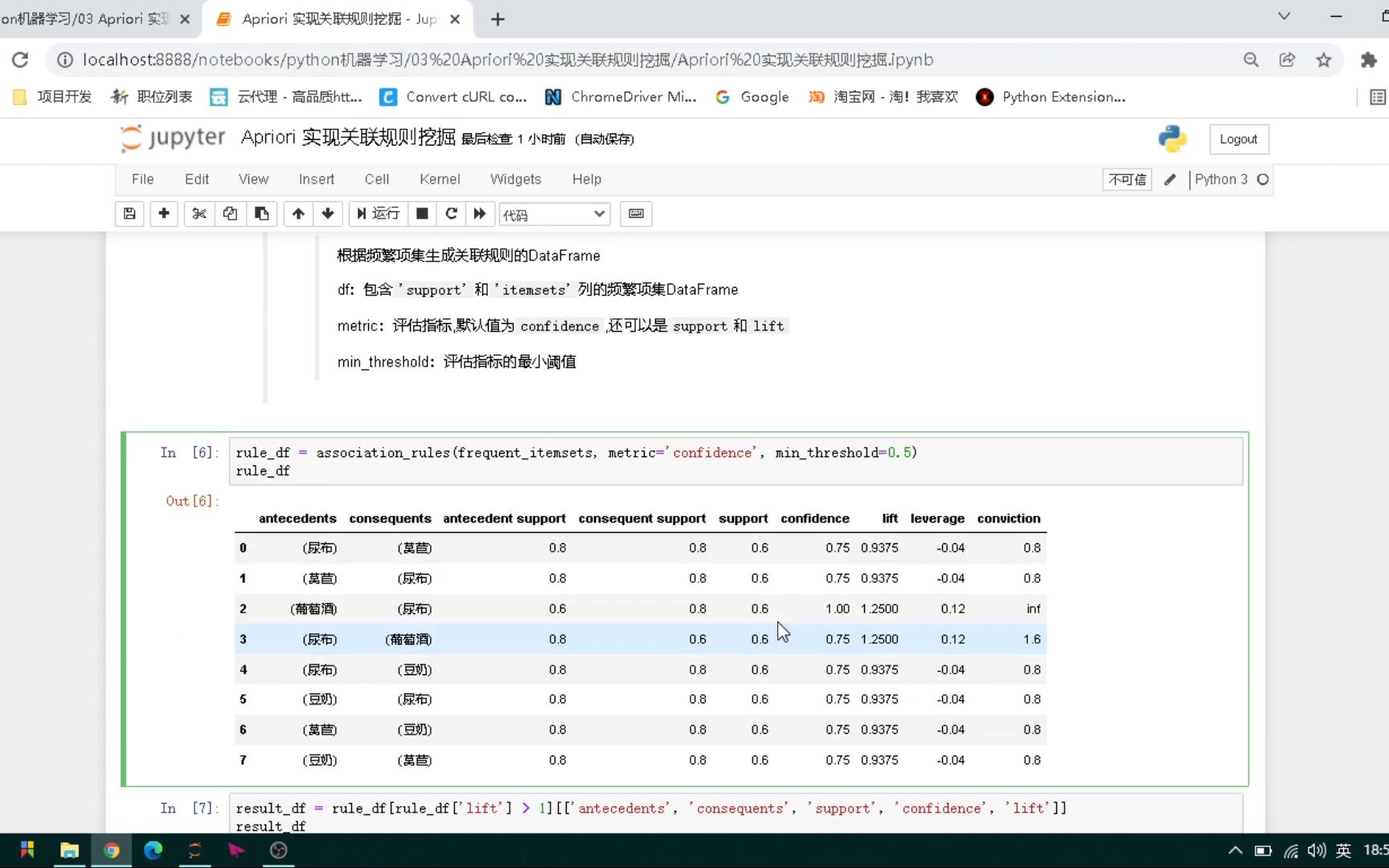Open Chrome from the taskbar
1389x868 pixels.
click(112, 850)
